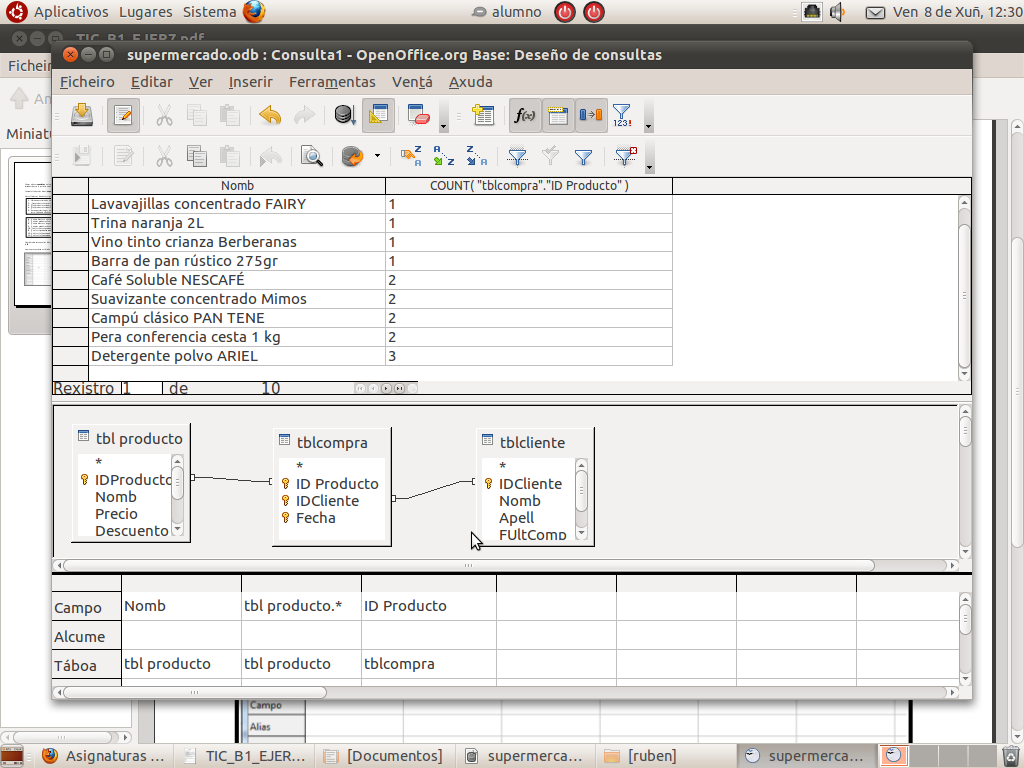Apply the Standard Filter funnel icon
Screen dimensions: 1024x768
520,157
